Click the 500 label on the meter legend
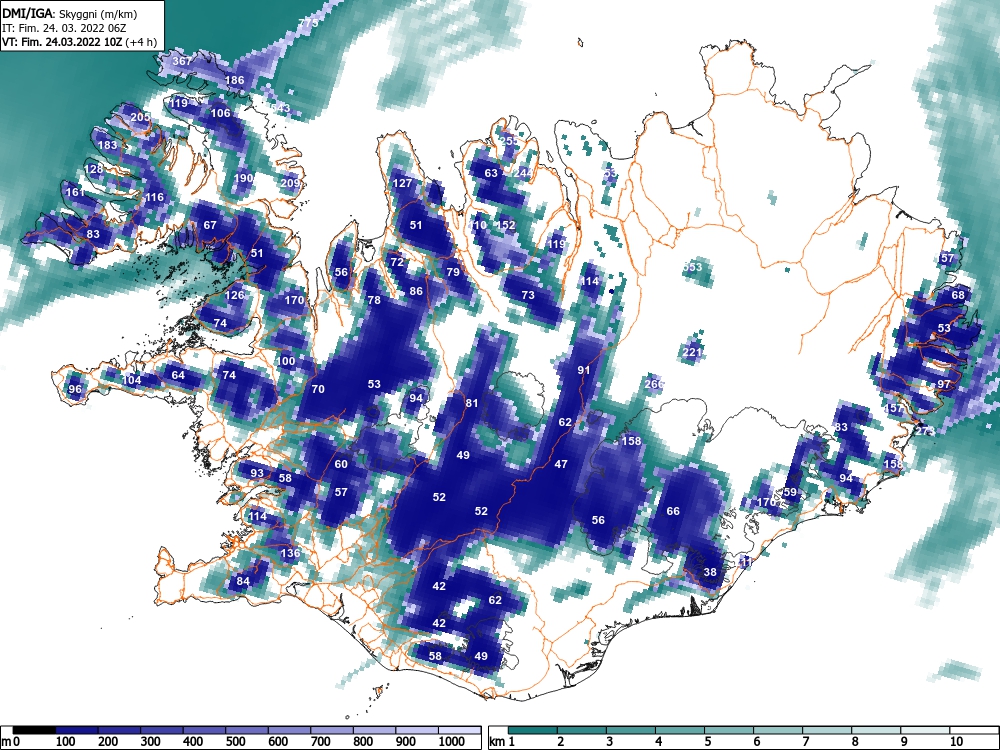The width and height of the screenshot is (1000, 750). tap(235, 741)
